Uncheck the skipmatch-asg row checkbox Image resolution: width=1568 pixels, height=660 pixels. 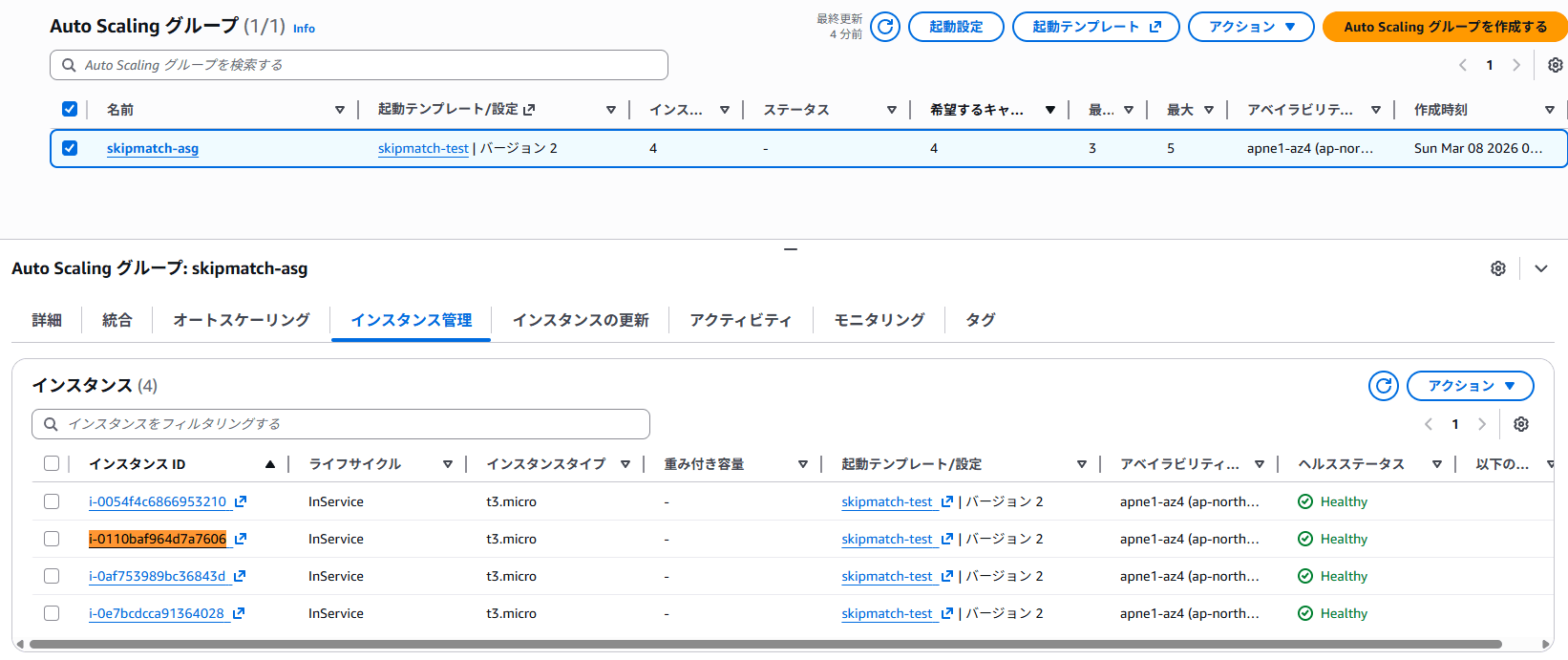(70, 148)
